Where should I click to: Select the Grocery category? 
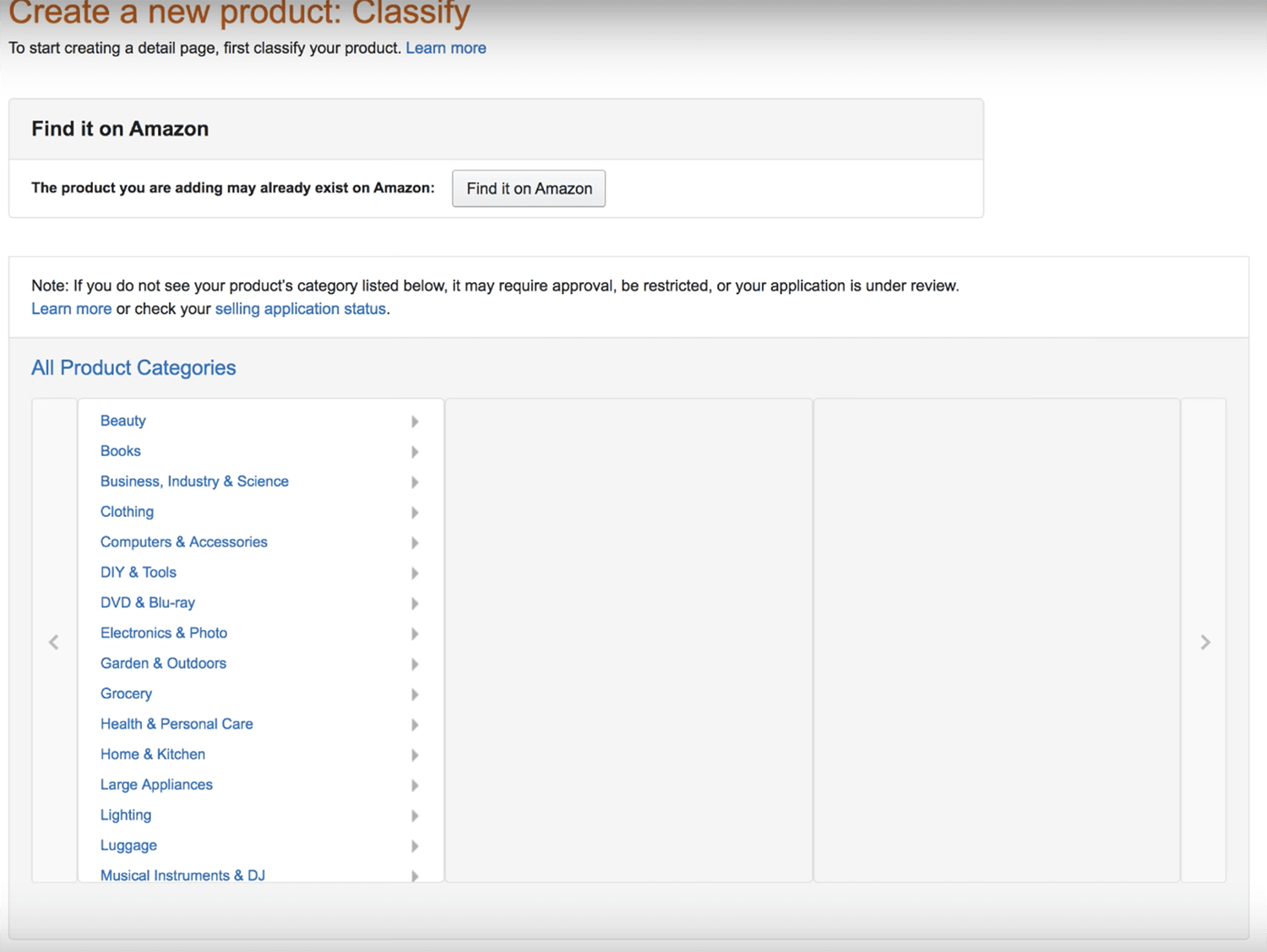click(x=127, y=694)
